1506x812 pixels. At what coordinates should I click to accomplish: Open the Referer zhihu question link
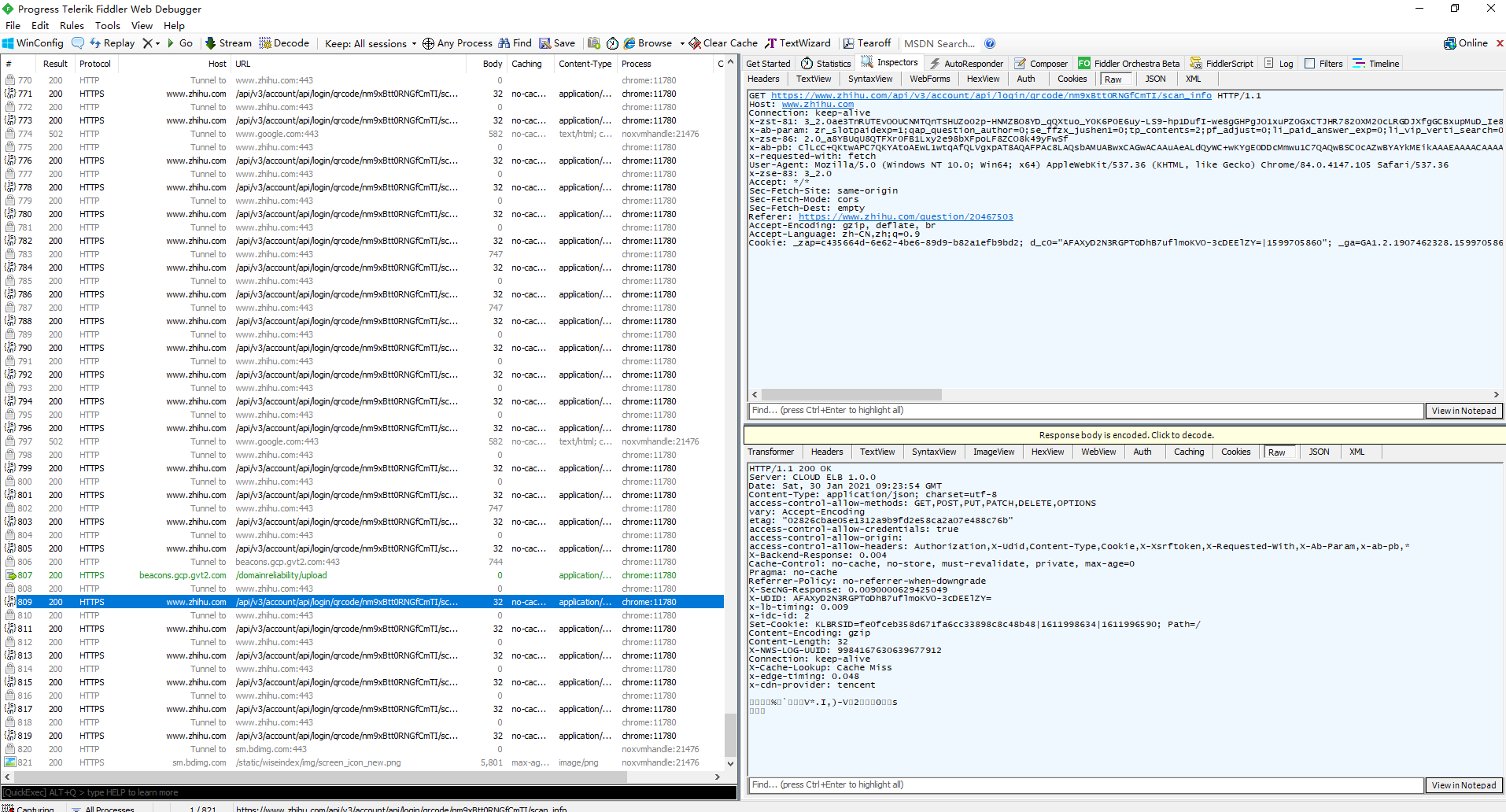[x=906, y=217]
